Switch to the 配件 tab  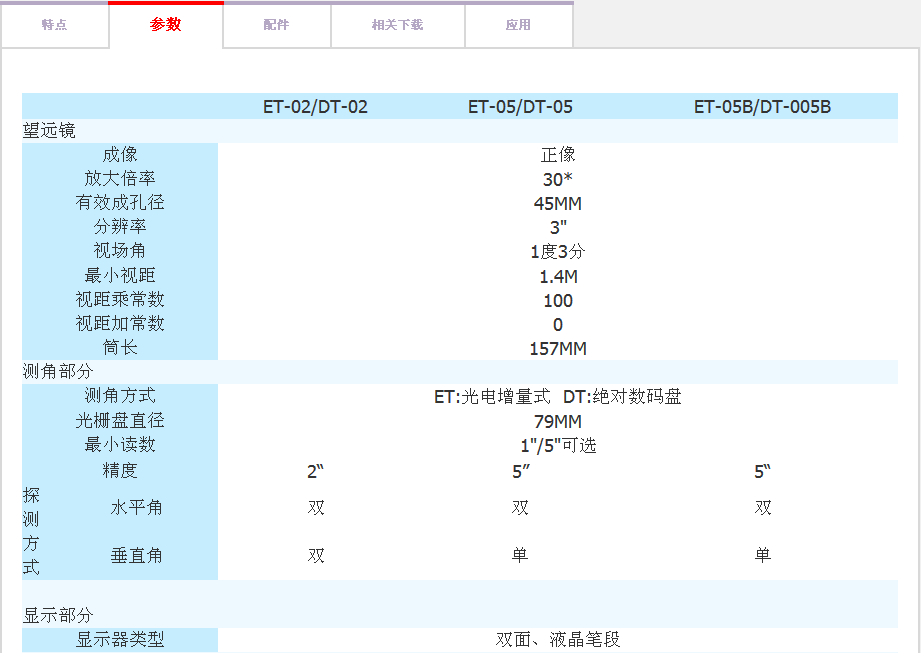tap(277, 25)
